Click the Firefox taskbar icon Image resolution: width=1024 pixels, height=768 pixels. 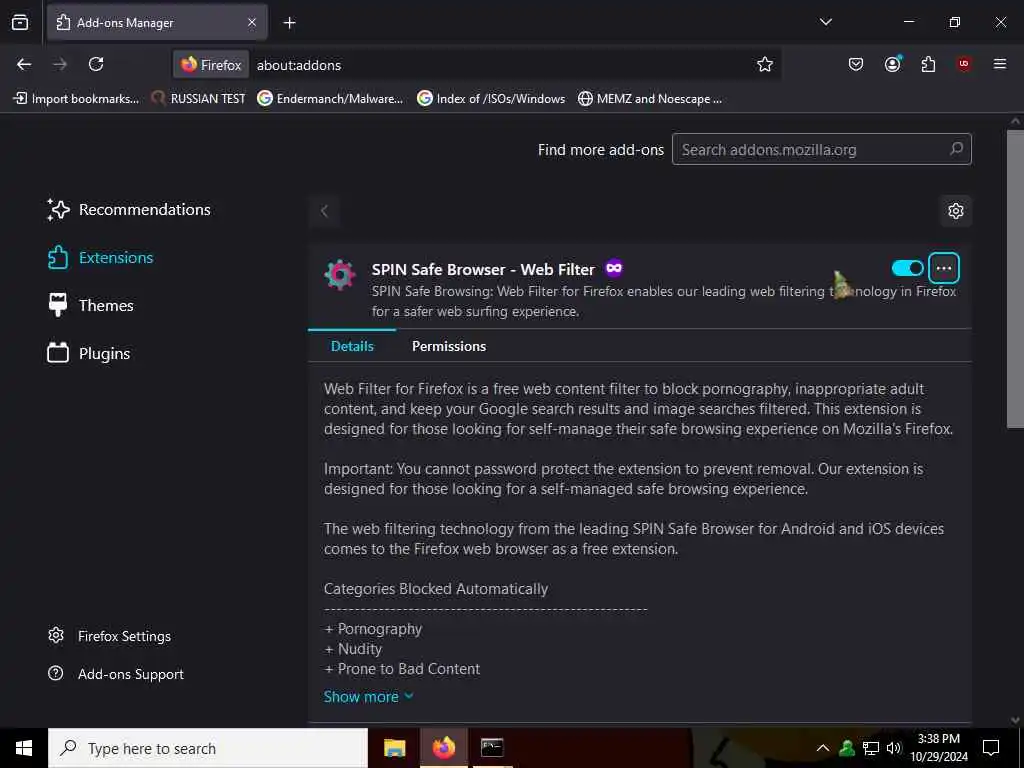coord(443,748)
